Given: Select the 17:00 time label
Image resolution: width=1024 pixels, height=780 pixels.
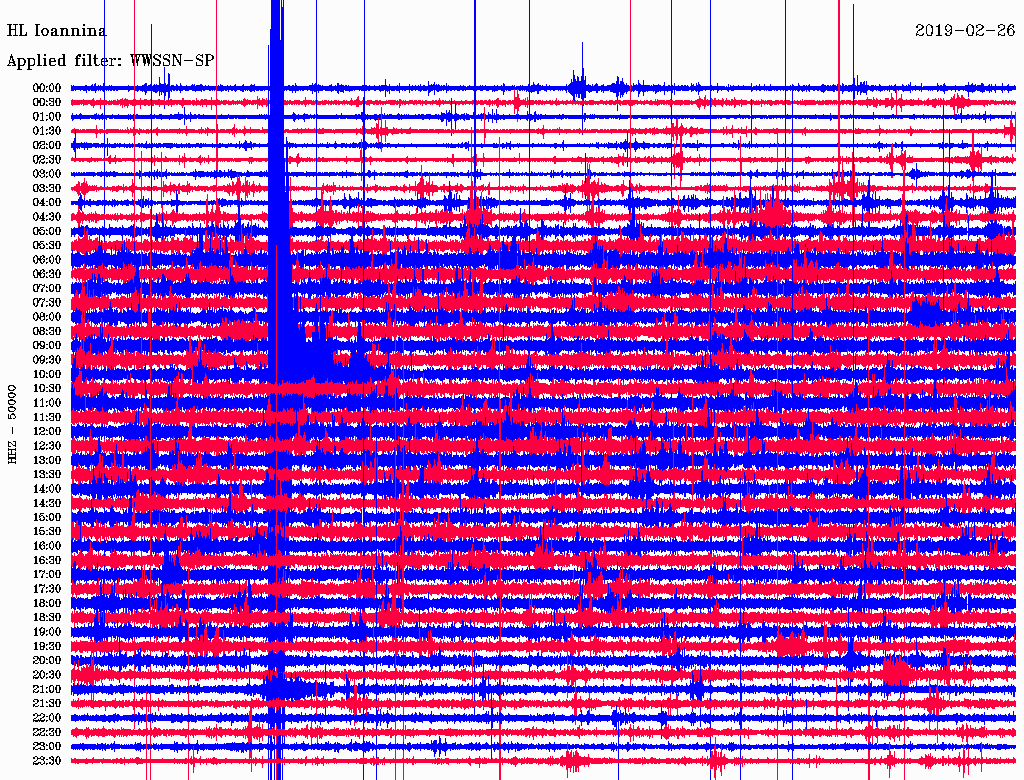Looking at the screenshot, I should [x=47, y=574].
